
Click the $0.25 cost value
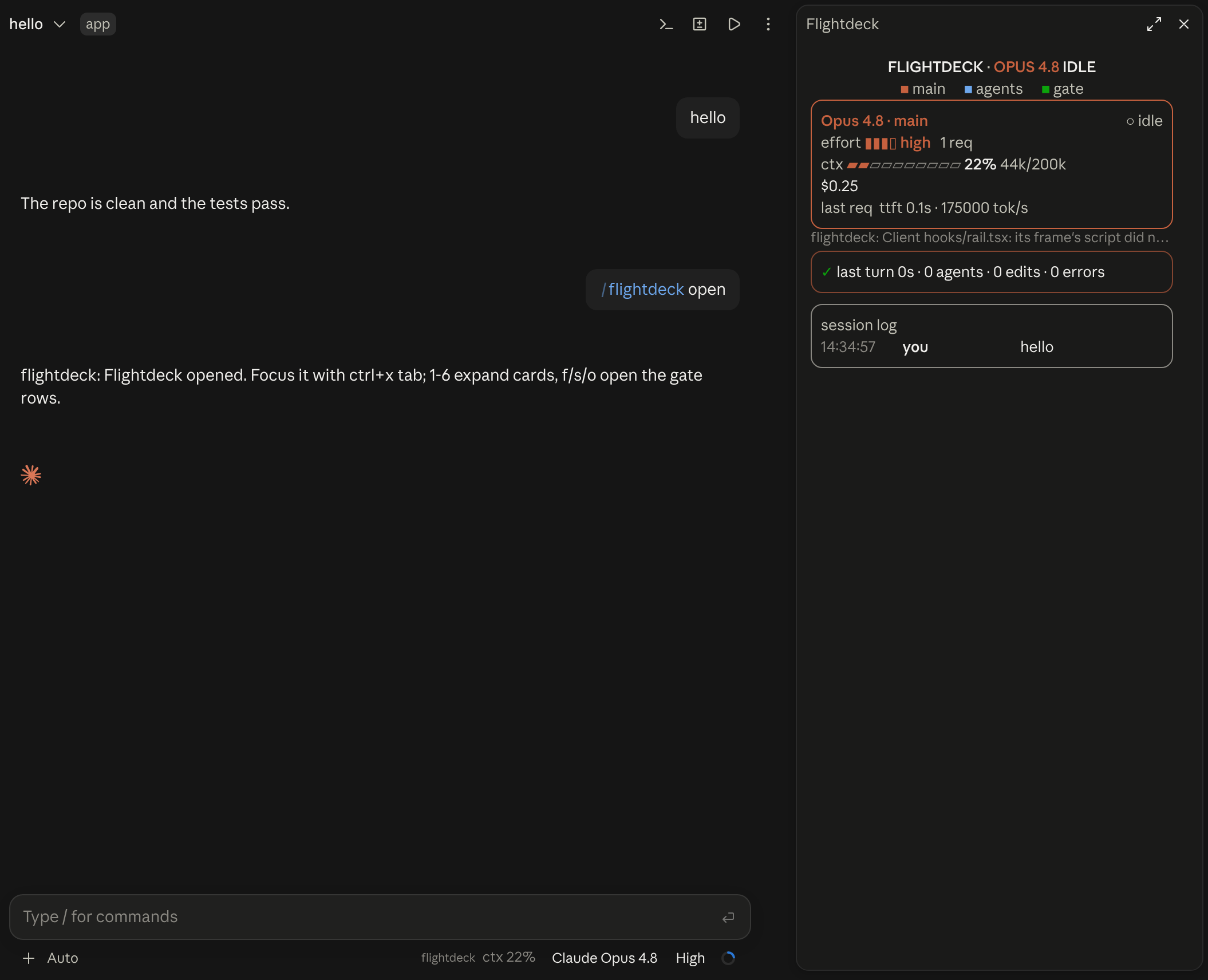pos(839,186)
